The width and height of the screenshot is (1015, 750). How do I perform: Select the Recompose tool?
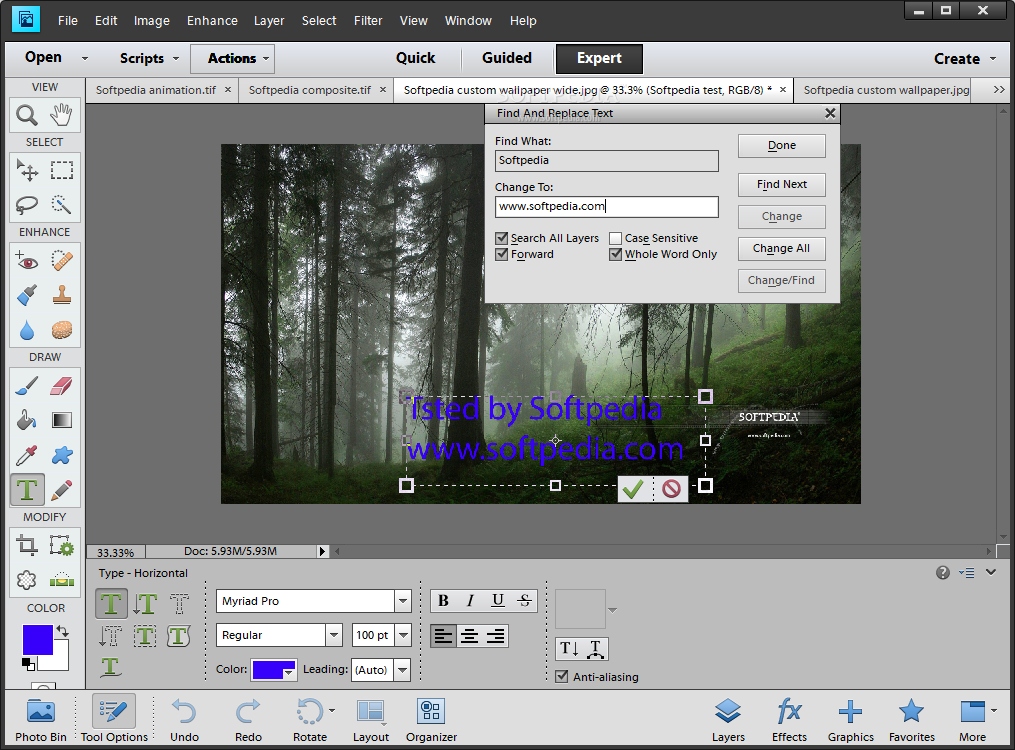pyautogui.click(x=61, y=546)
